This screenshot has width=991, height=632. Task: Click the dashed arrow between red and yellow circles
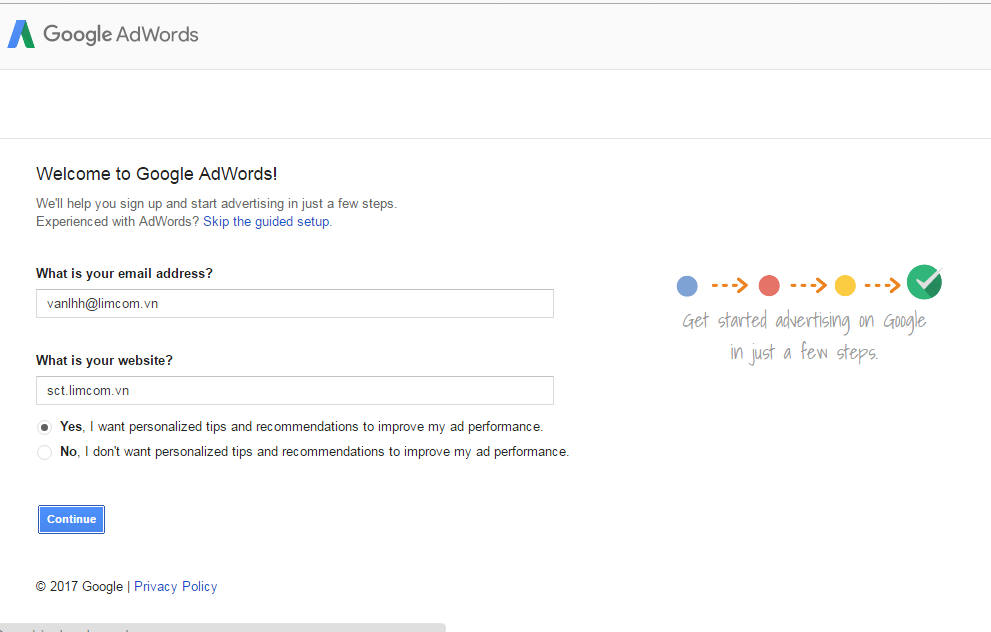807,286
